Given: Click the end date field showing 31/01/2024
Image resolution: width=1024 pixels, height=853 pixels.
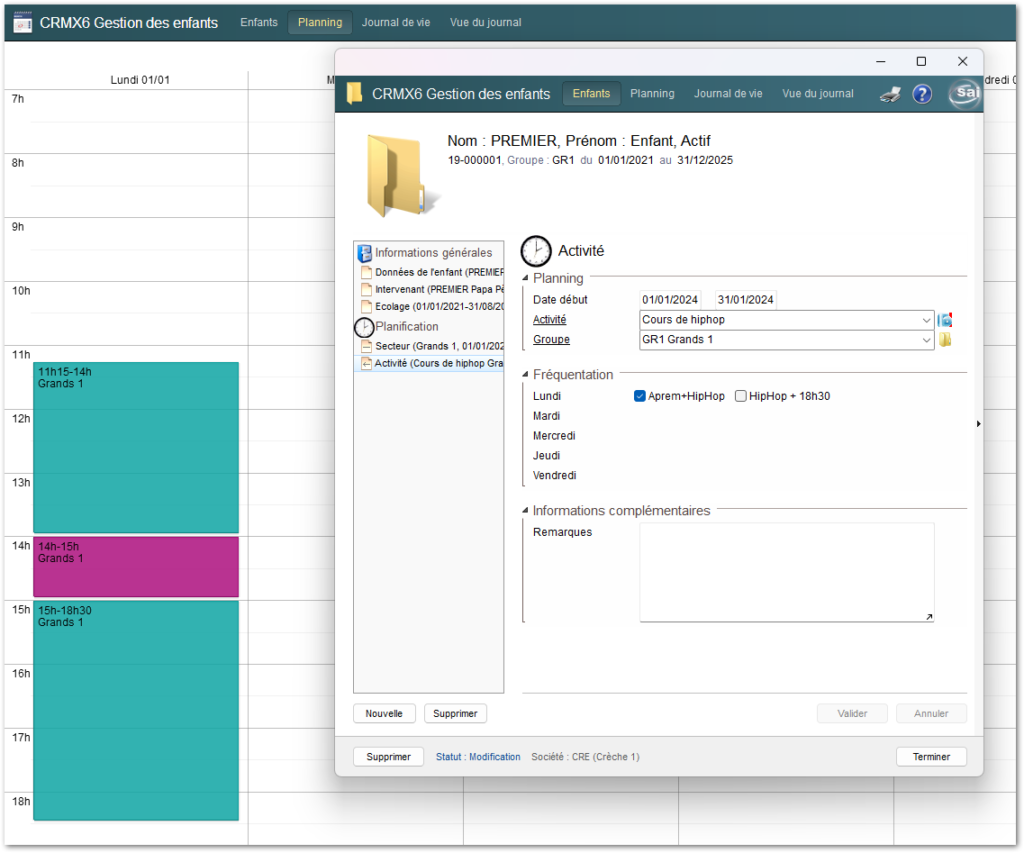Looking at the screenshot, I should pos(745,300).
